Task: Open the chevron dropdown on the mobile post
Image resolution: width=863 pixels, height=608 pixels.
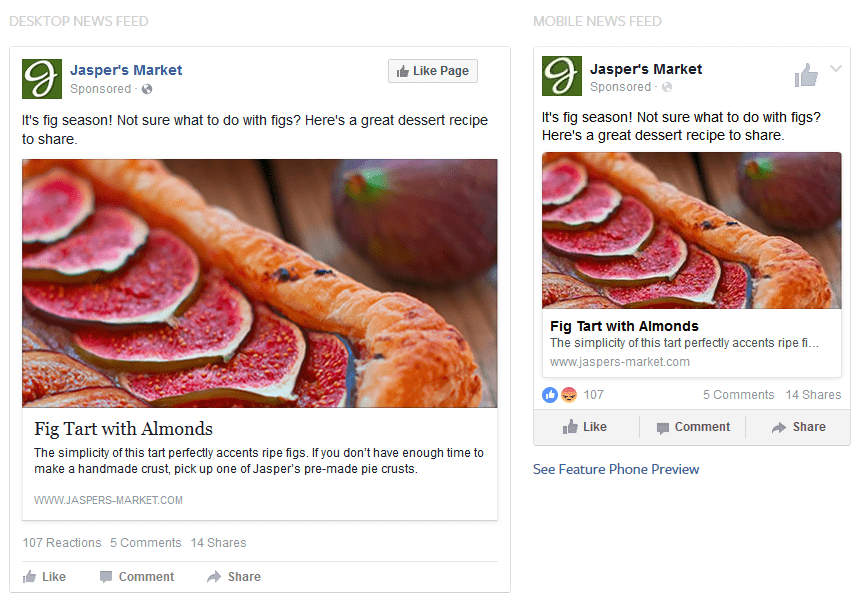Action: tap(834, 70)
